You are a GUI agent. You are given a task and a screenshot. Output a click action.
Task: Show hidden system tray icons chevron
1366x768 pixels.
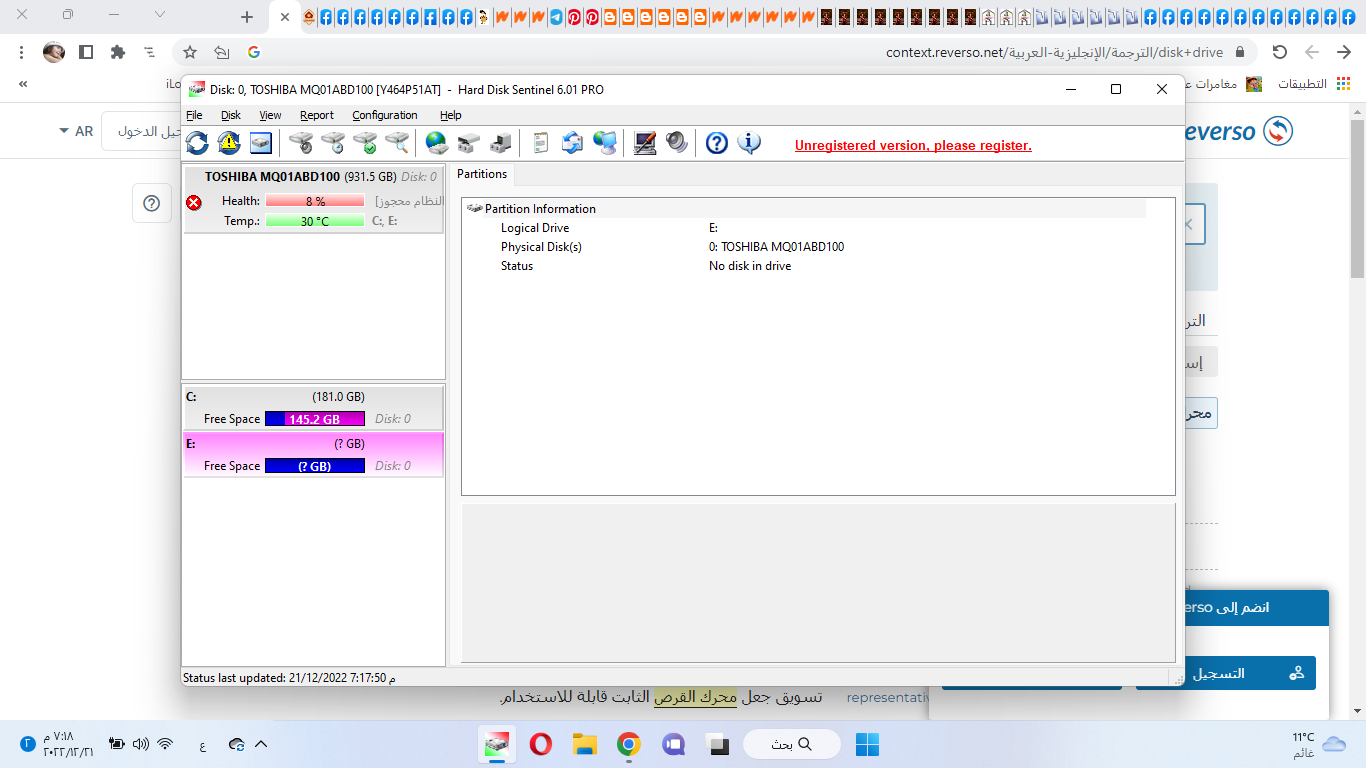pyautogui.click(x=262, y=744)
